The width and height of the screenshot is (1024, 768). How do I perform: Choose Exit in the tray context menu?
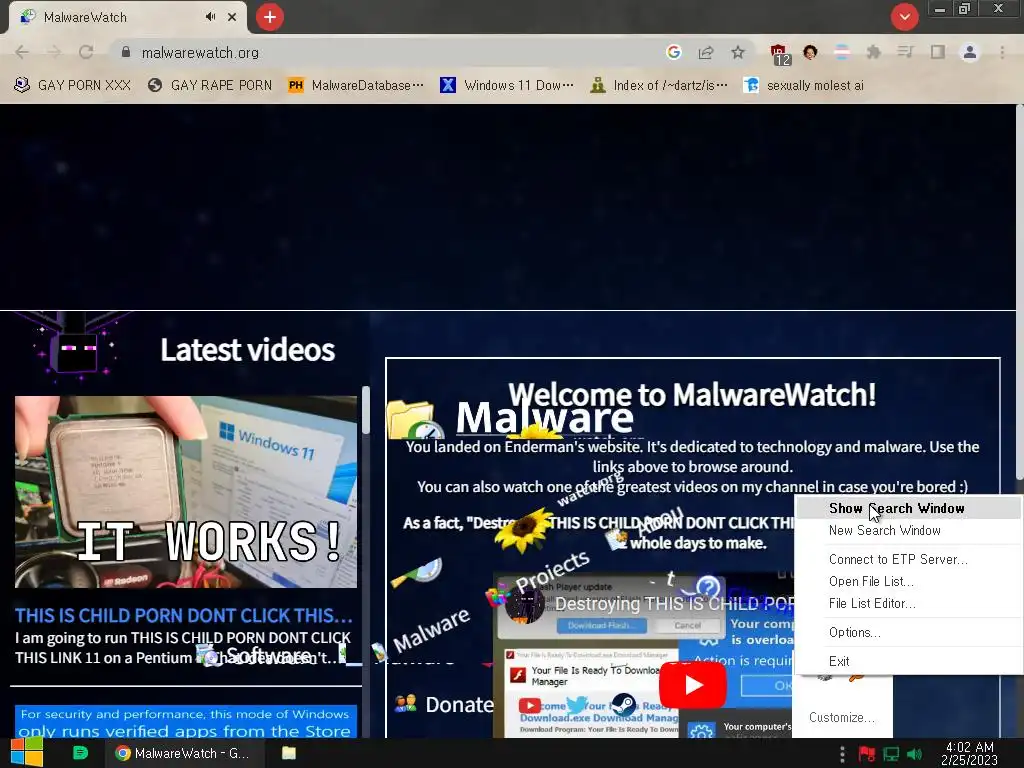pos(908,661)
